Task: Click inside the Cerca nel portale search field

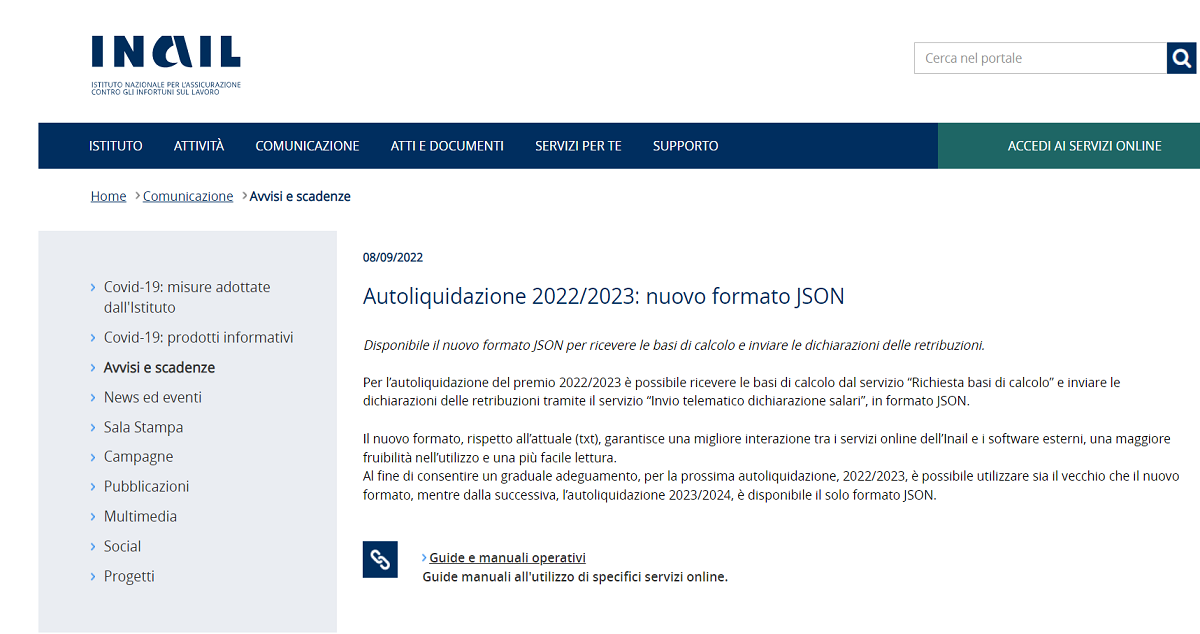Action: [1030, 57]
